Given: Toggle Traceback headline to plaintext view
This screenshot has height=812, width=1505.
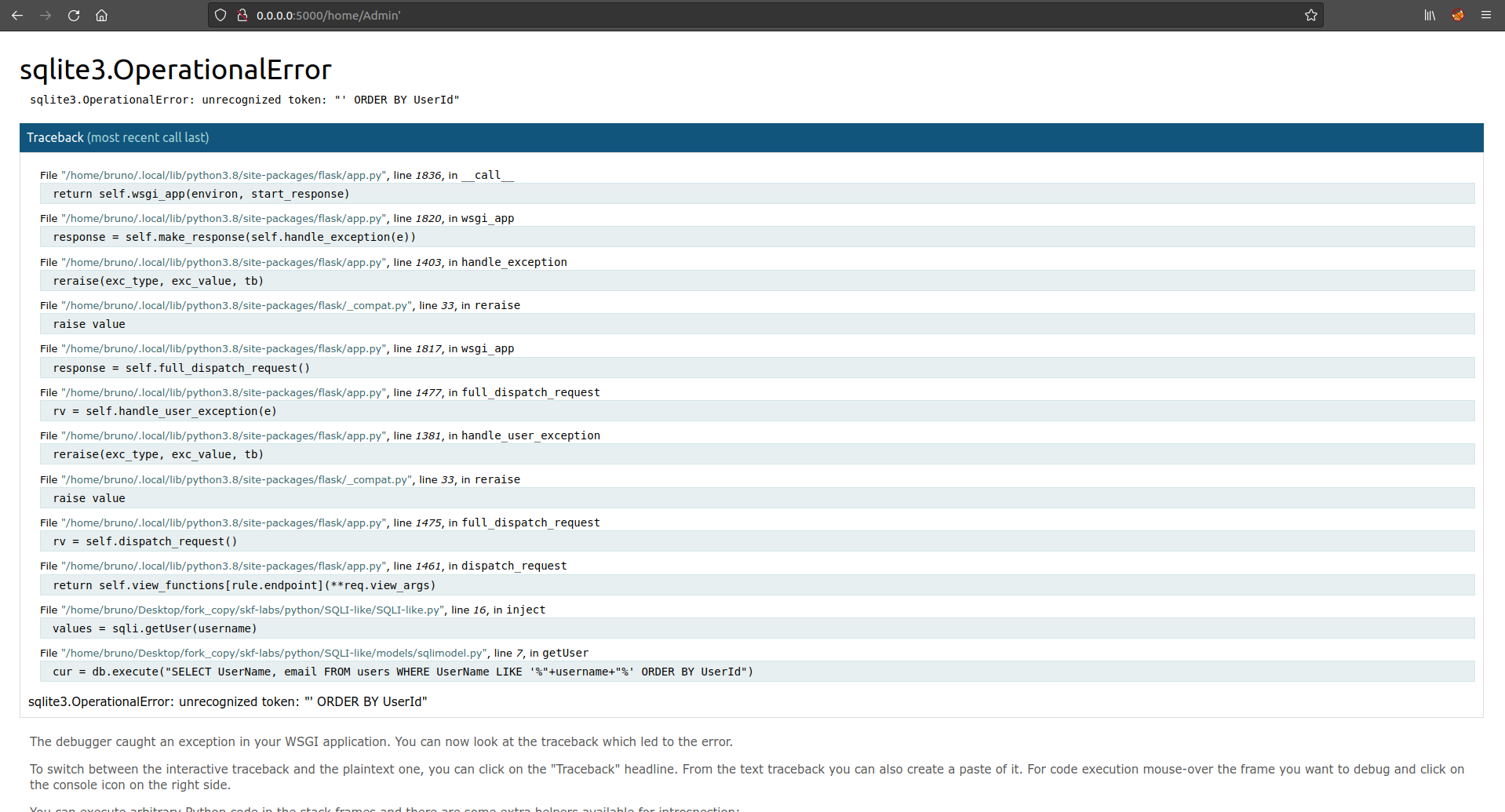Looking at the screenshot, I should [55, 137].
